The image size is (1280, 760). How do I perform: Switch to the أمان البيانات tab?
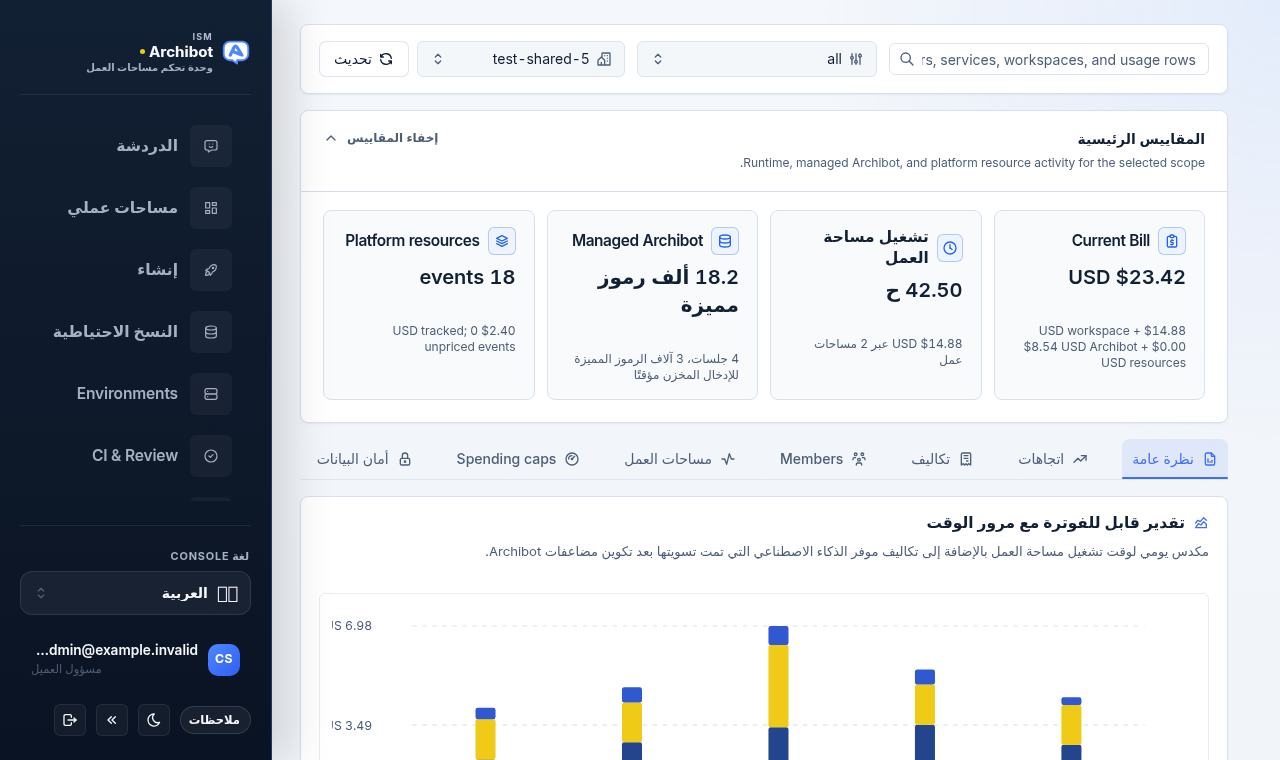click(364, 459)
